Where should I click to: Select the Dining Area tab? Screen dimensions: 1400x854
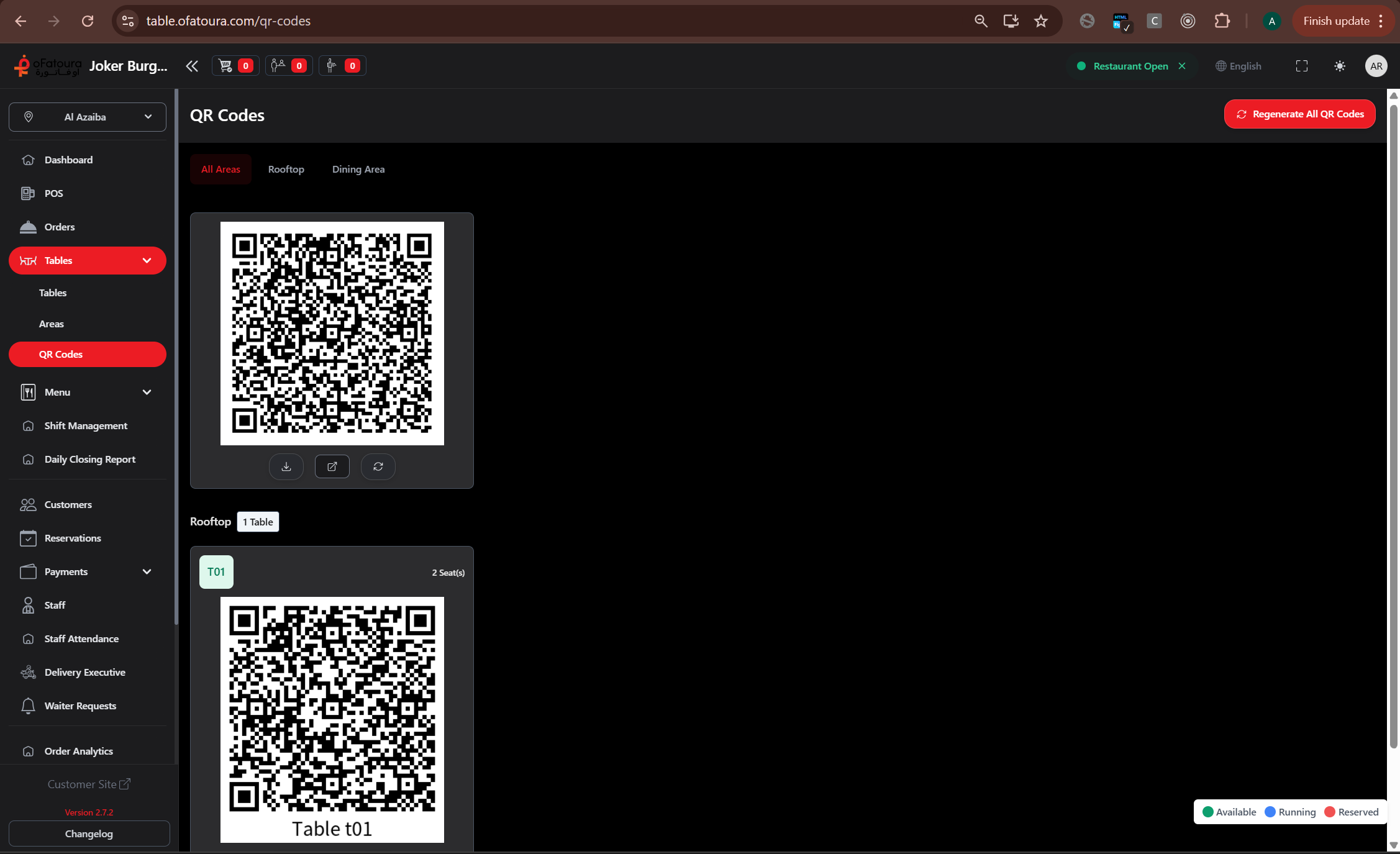tap(358, 169)
